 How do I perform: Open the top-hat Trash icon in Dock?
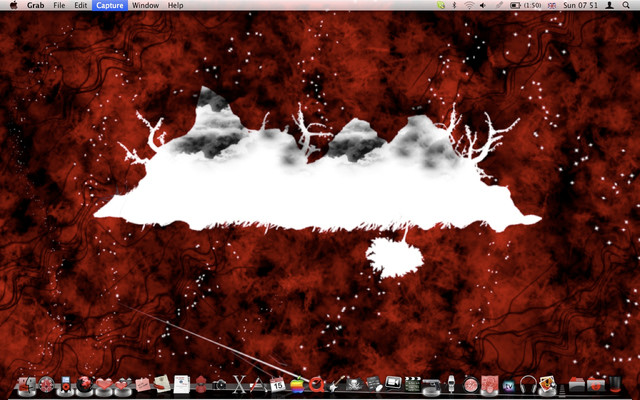point(615,384)
